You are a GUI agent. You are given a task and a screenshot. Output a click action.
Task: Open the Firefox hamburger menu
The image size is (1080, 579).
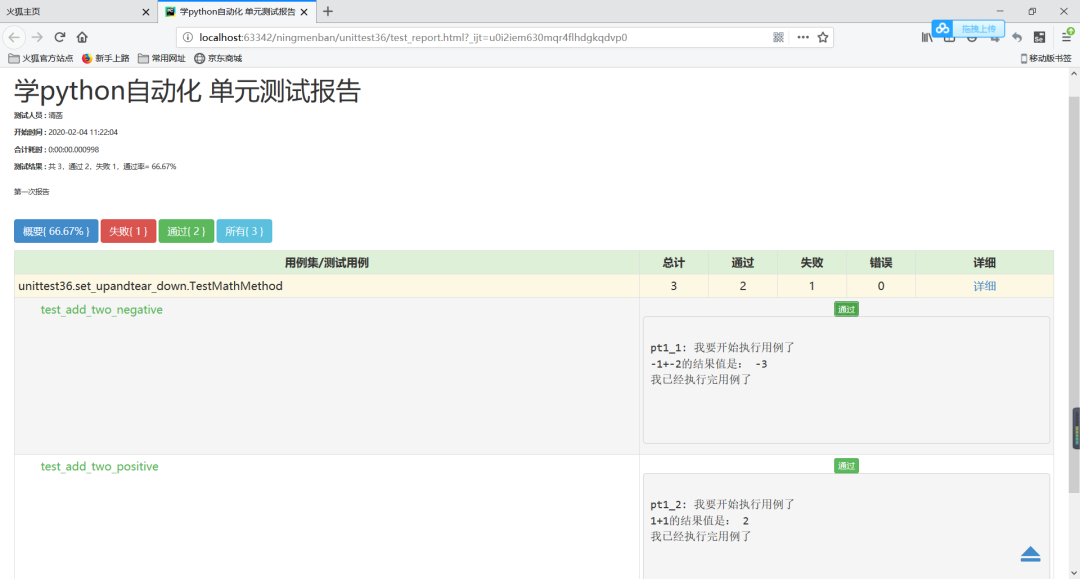click(x=1066, y=37)
